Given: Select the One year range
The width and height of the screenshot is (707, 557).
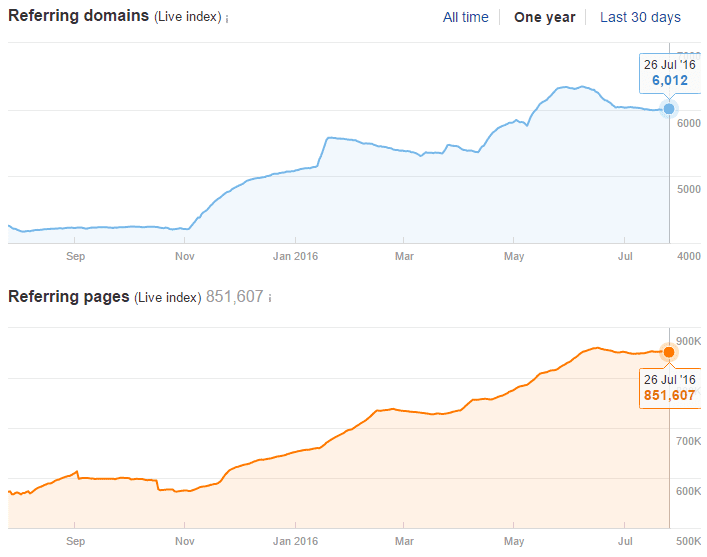Looking at the screenshot, I should click(544, 17).
